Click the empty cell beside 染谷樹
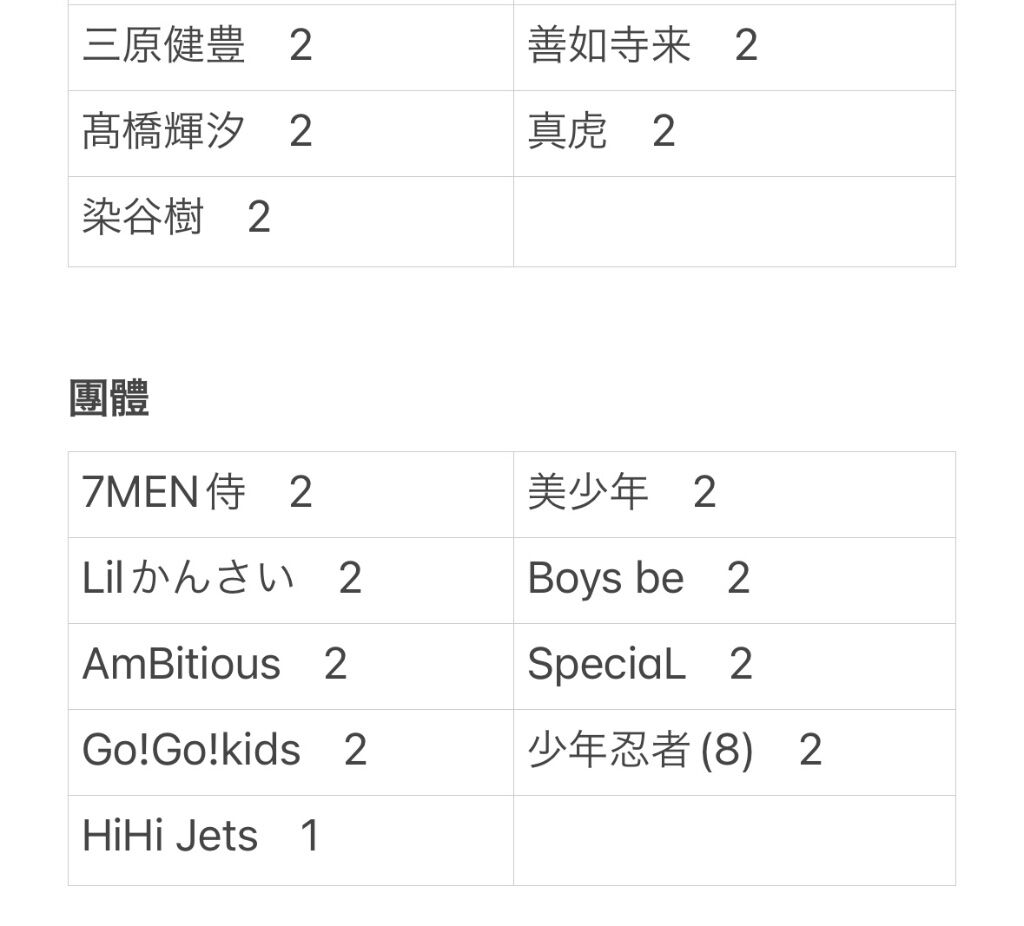 [735, 221]
